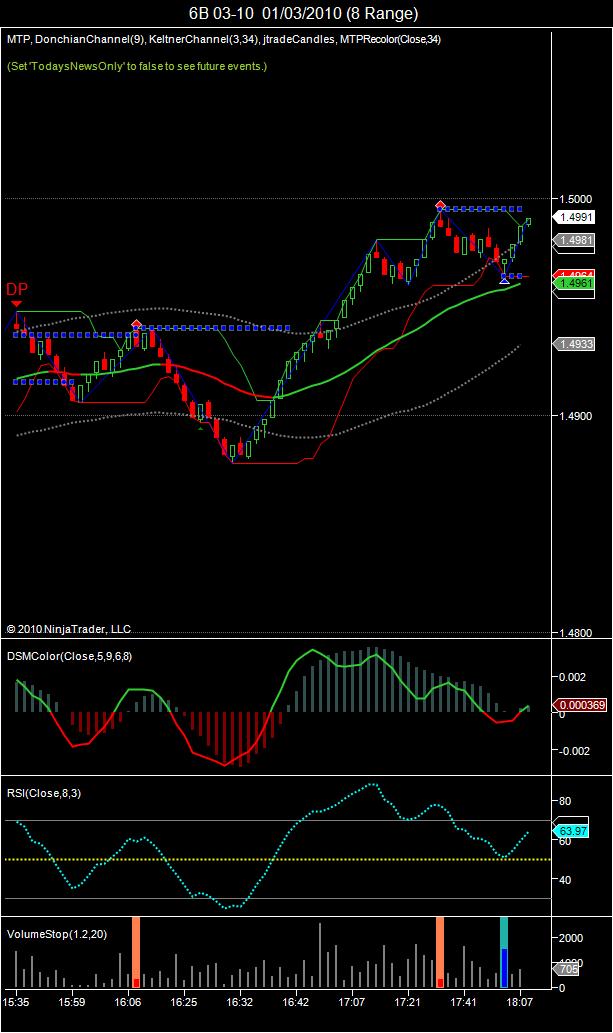Click the 1.4900 price axis label

tap(575, 416)
